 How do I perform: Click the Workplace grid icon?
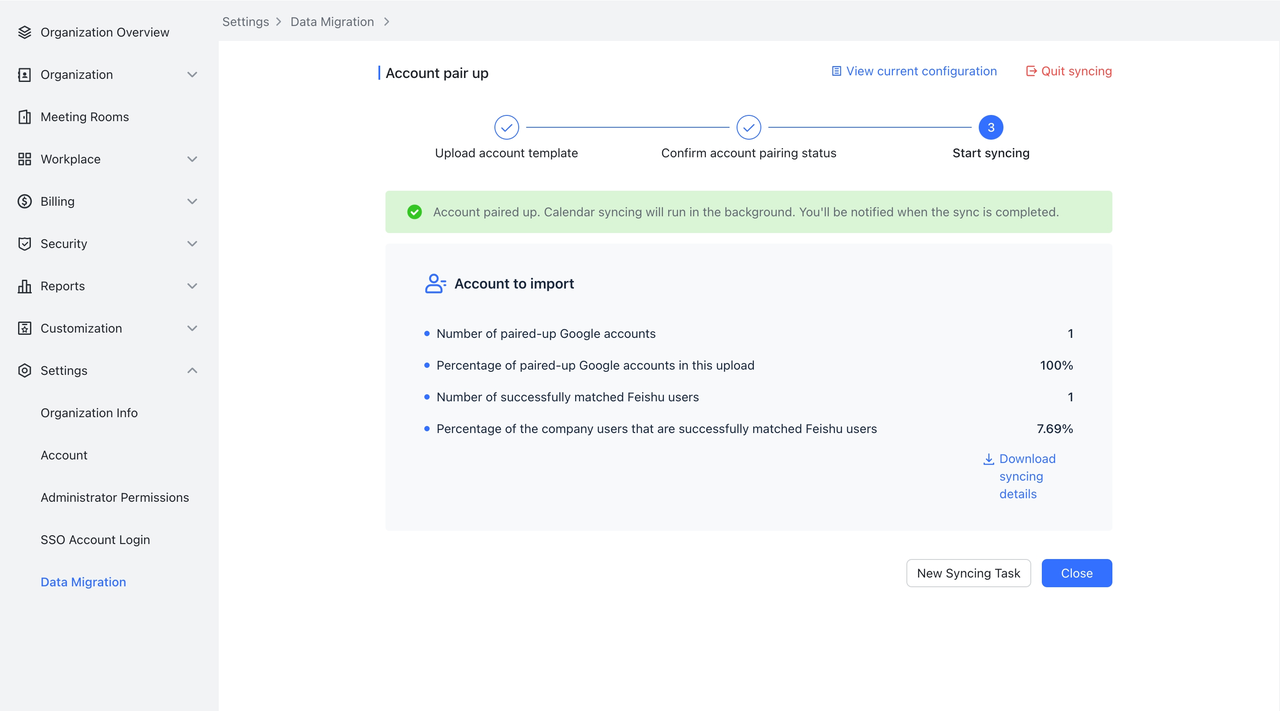click(x=25, y=159)
